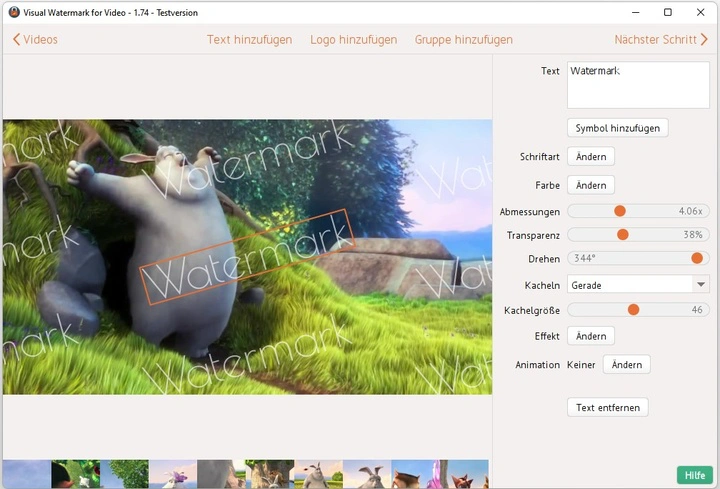Open Hilfe with the green button
The image size is (720, 489).
coord(695,475)
